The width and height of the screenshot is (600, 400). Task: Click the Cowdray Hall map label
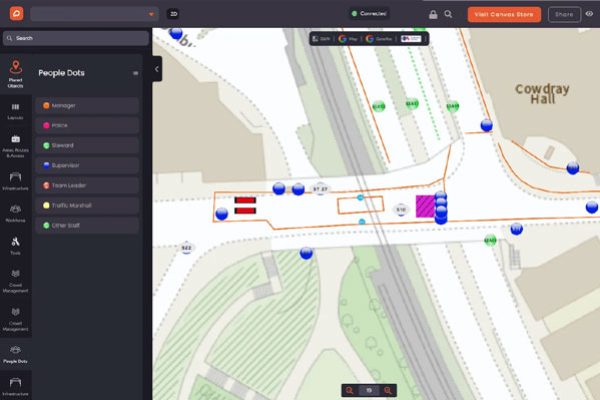point(542,94)
